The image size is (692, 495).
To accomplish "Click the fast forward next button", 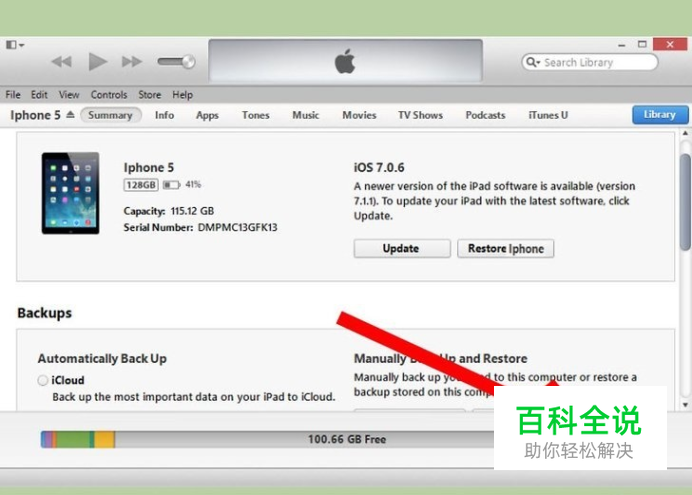I will click(x=132, y=61).
